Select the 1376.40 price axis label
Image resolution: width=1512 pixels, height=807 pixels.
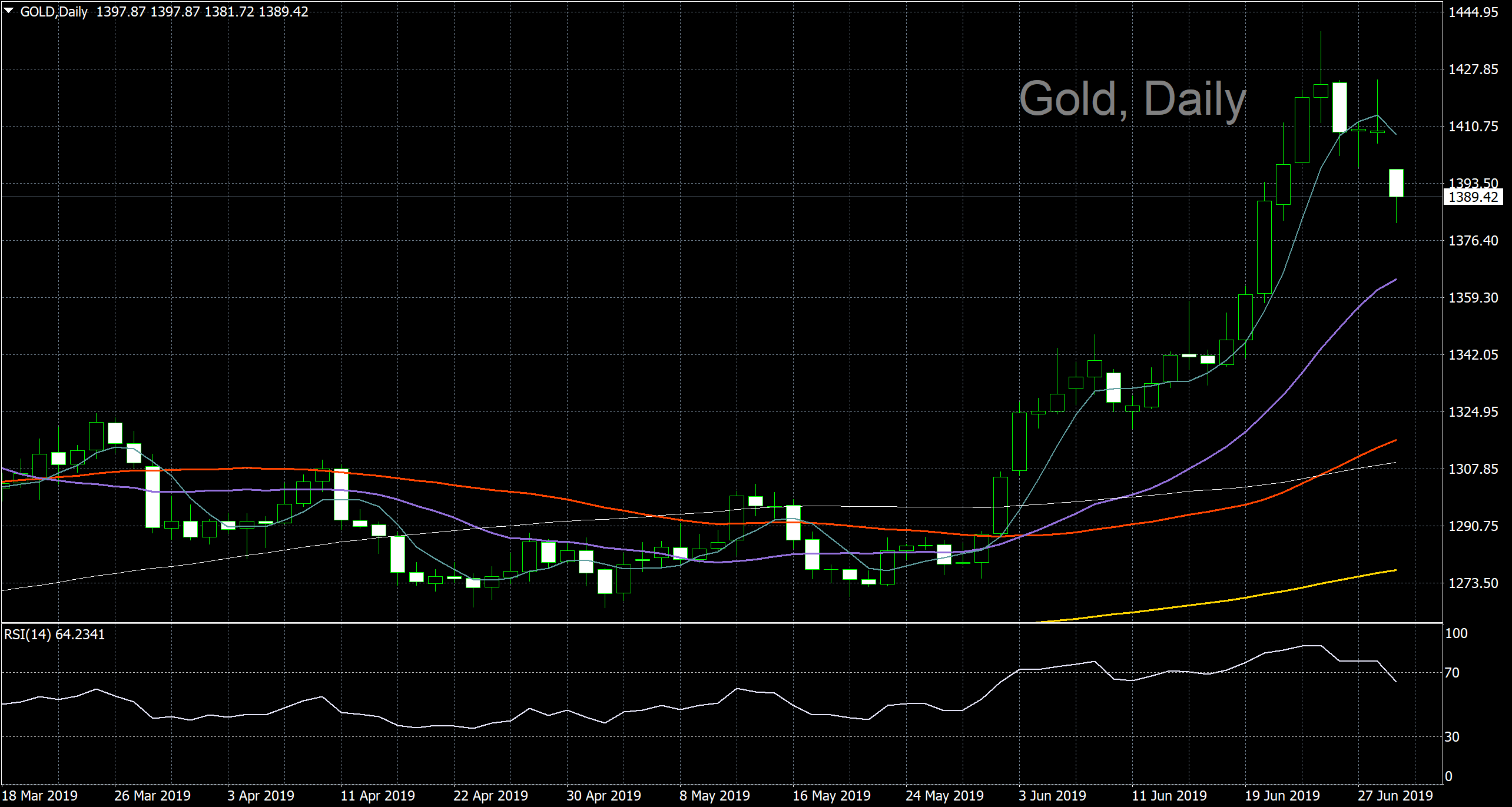pyautogui.click(x=1473, y=241)
